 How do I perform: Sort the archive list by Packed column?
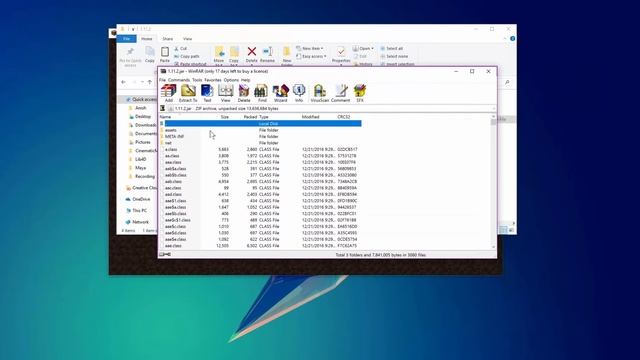click(250, 117)
